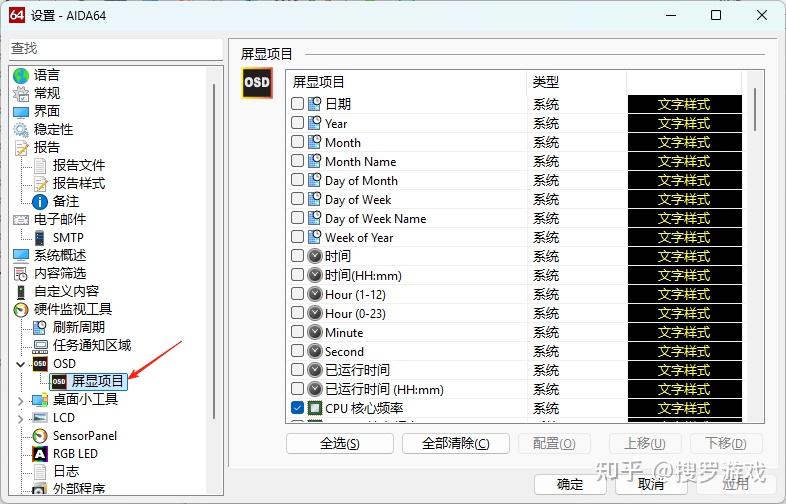Collapse the OSD tree node
Viewport: 786px width, 504px height.
(21, 364)
